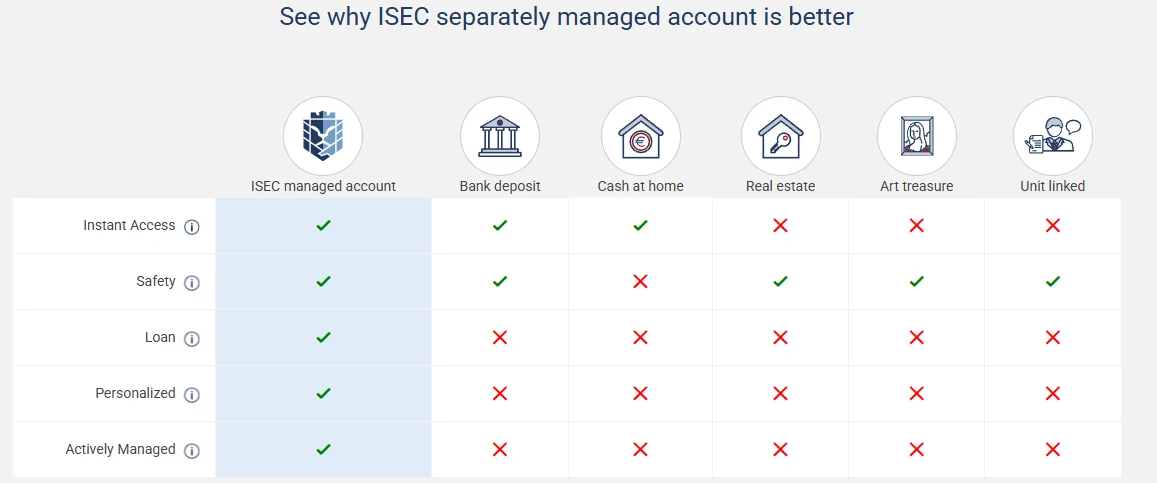Click green check for ISEC Loan

pos(323,337)
